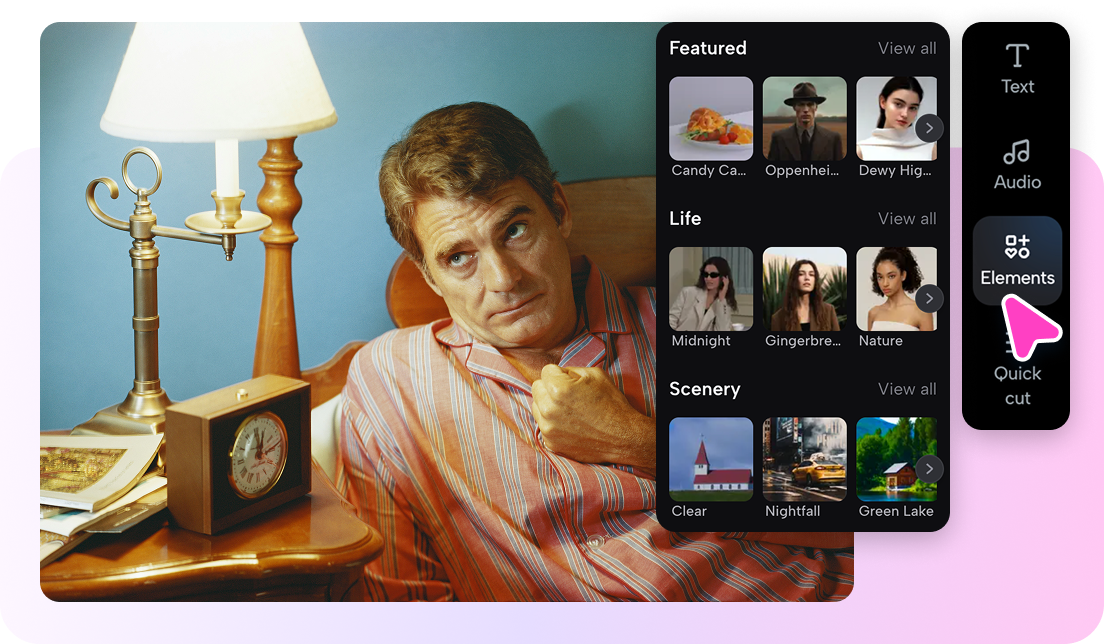Click the Nightfall filter label
The width and height of the screenshot is (1104, 644).
(x=792, y=512)
